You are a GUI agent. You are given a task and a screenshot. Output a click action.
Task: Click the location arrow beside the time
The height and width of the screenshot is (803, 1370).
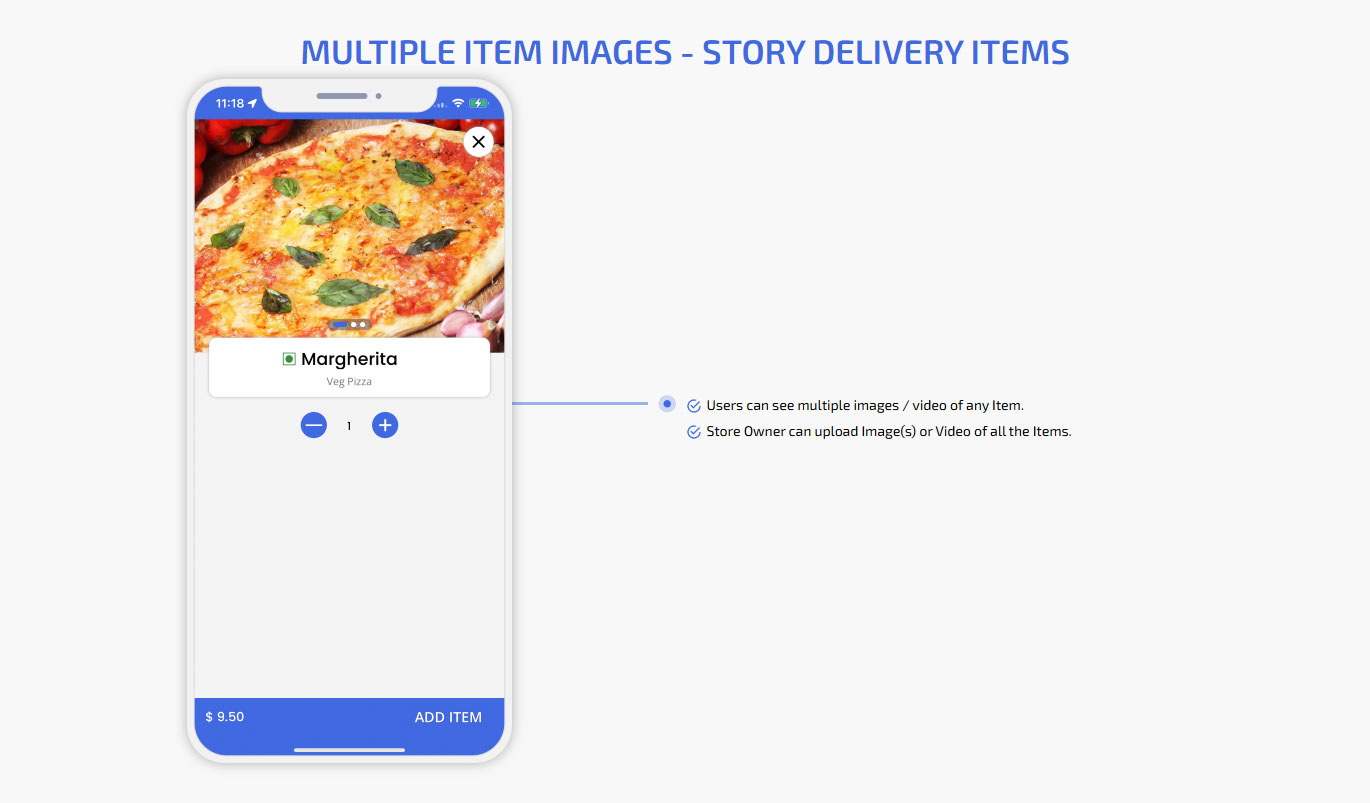pyautogui.click(x=253, y=103)
